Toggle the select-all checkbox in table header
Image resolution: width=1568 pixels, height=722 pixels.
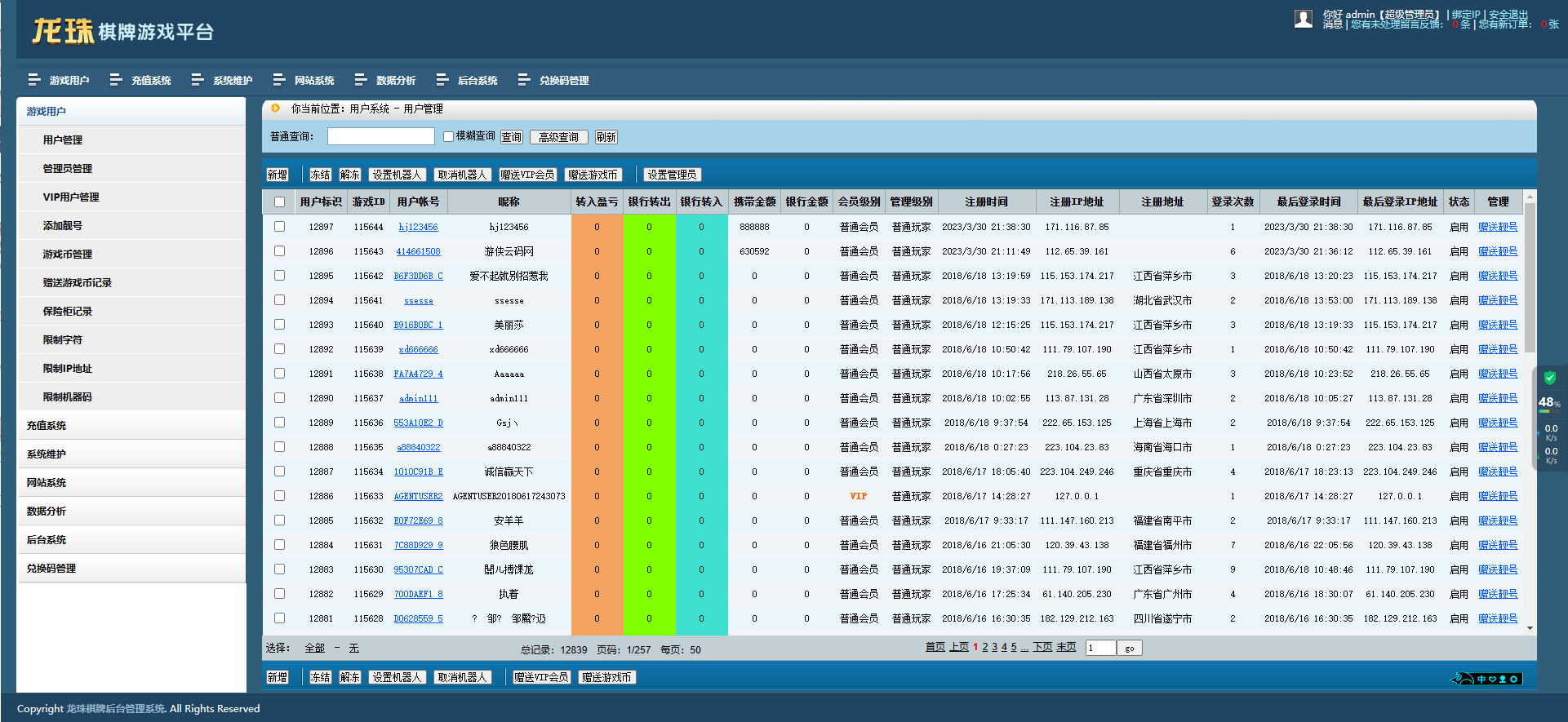click(279, 202)
